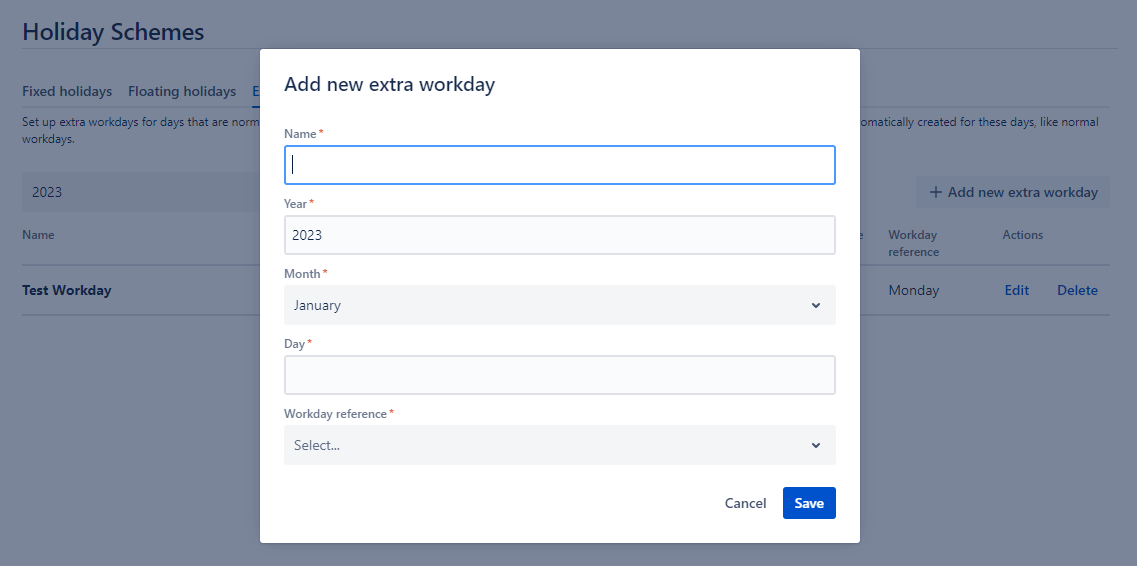Click the Holiday Schemes page heading
Viewport: 1137px width, 566px height.
click(113, 32)
